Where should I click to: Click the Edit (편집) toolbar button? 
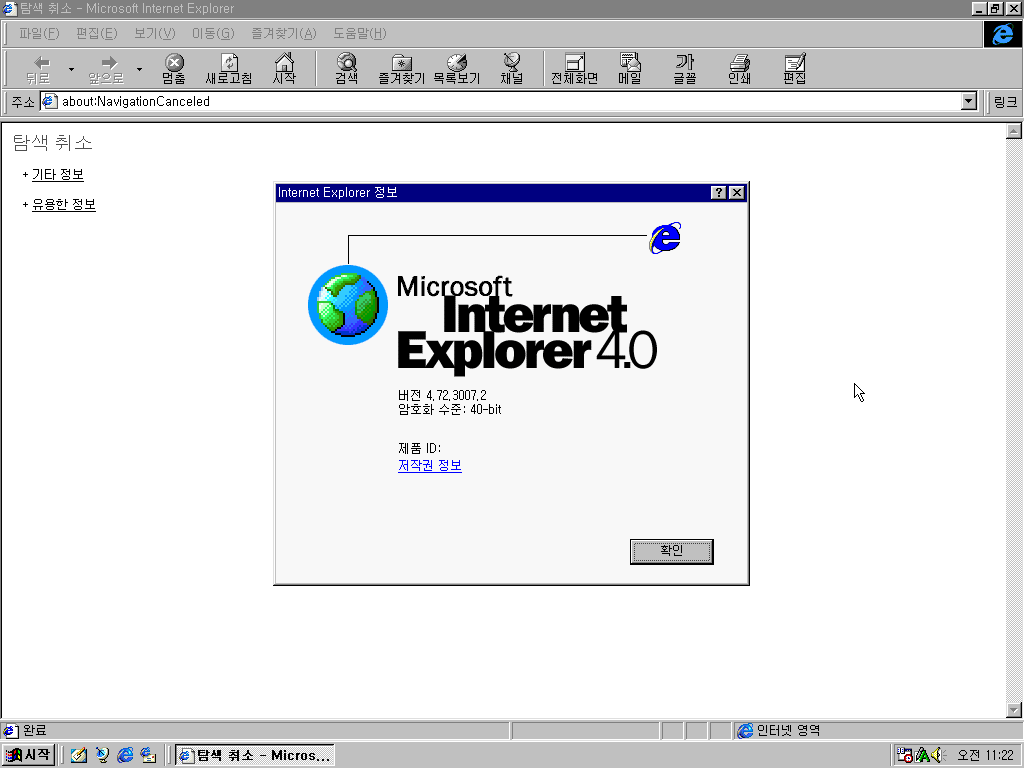point(795,69)
